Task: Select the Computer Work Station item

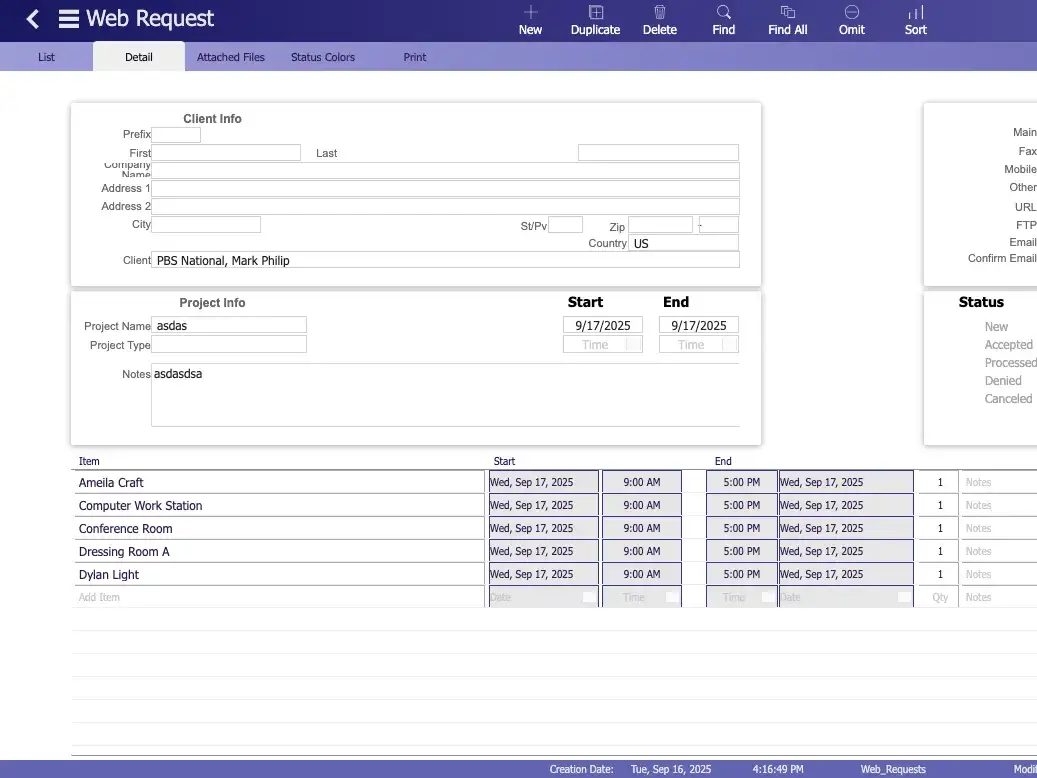Action: [x=278, y=505]
